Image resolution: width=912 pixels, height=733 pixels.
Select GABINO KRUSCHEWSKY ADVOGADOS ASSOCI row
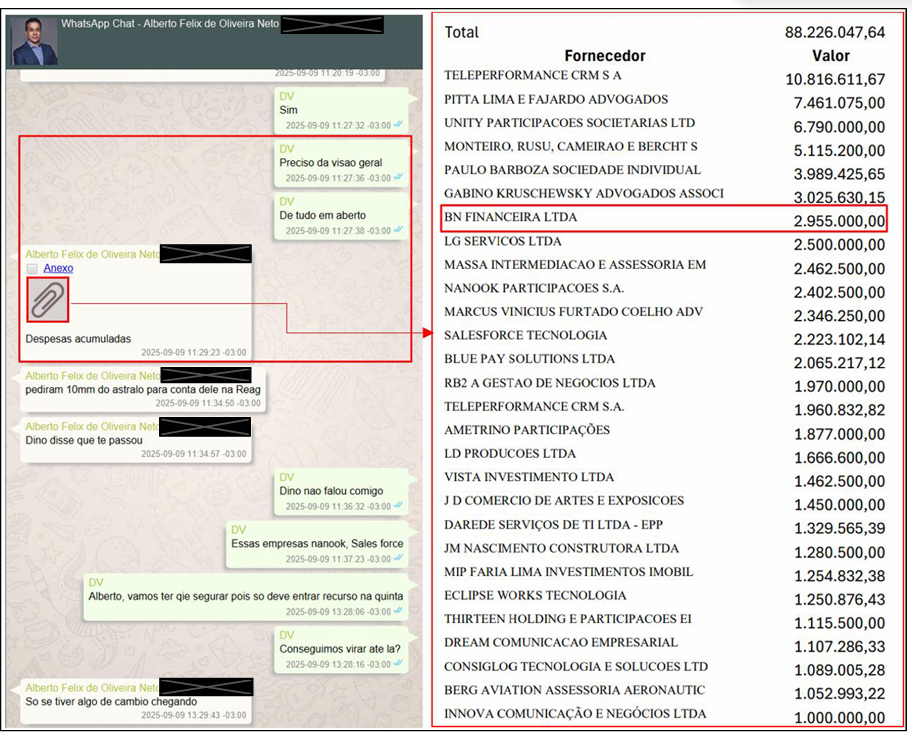pos(664,194)
